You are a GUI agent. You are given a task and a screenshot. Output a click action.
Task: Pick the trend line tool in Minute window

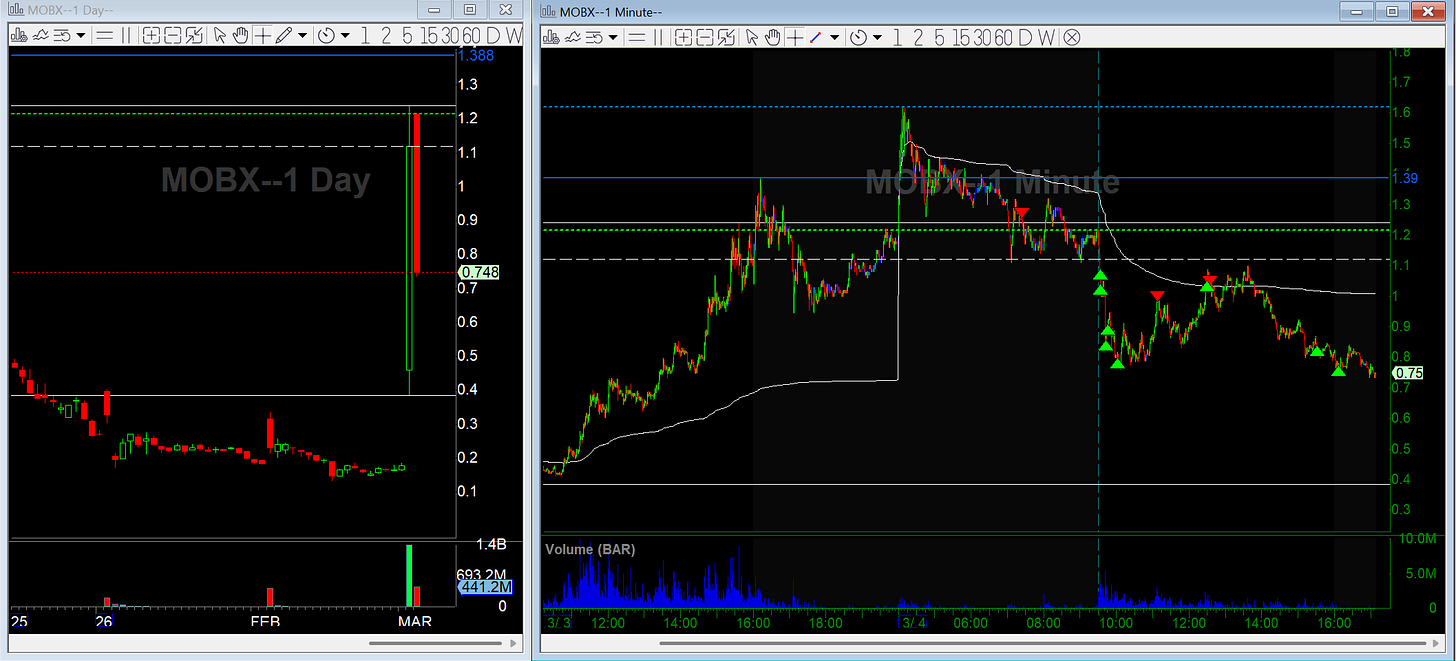click(x=816, y=37)
